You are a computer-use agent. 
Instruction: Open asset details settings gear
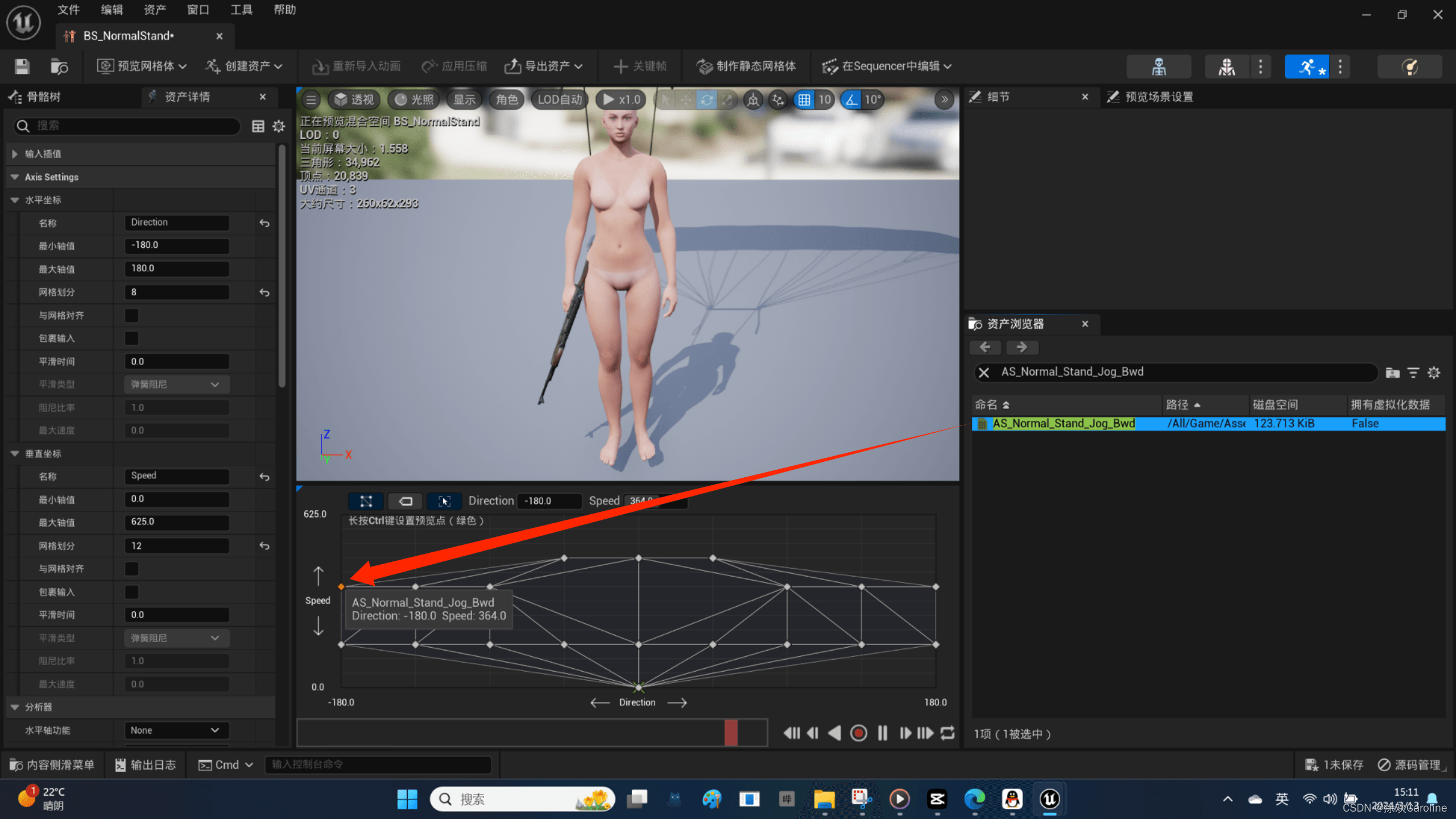279,126
